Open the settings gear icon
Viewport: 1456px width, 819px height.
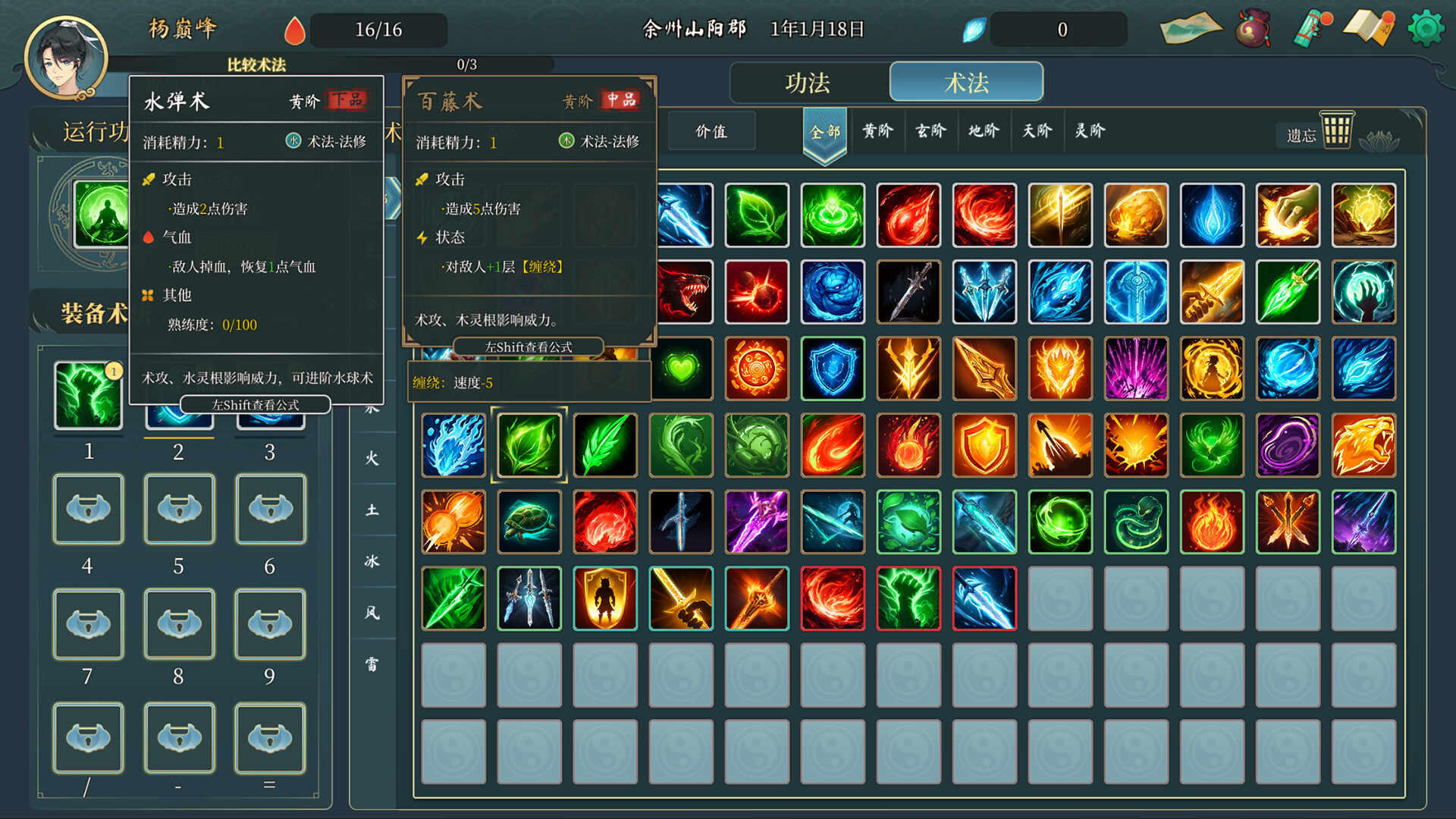[x=1426, y=29]
